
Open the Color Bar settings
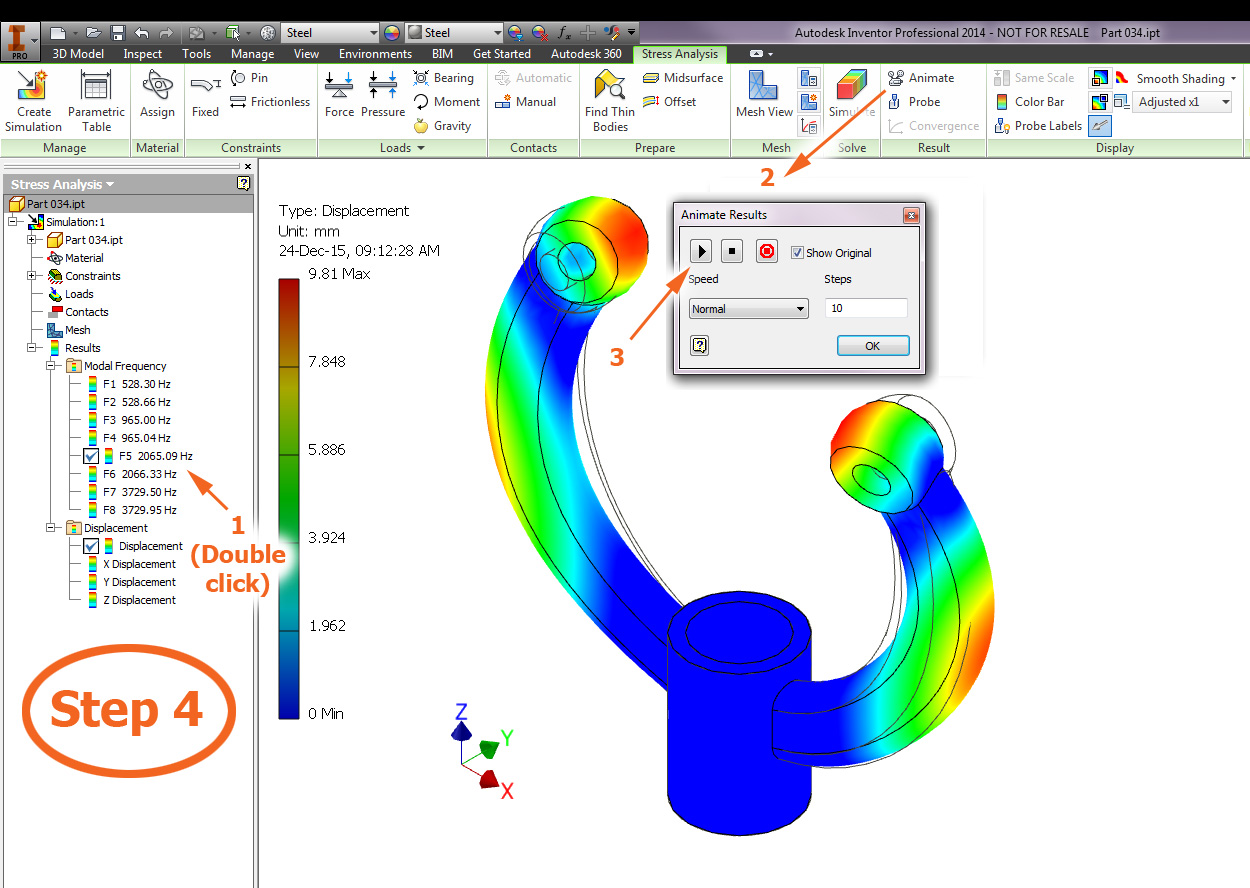point(1030,102)
